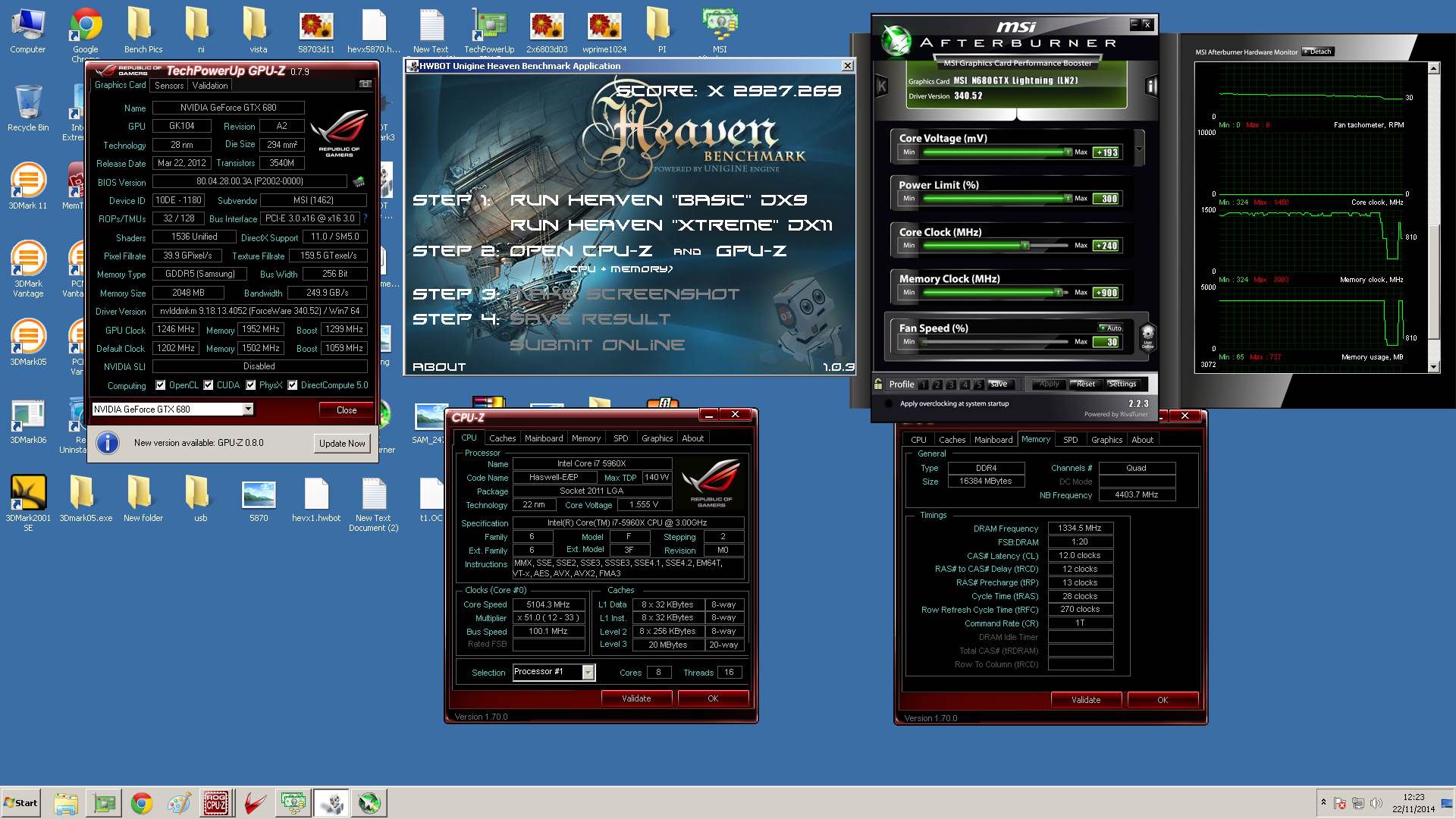
Task: Open the 3DMark 11 desktop shortcut
Action: click(28, 186)
